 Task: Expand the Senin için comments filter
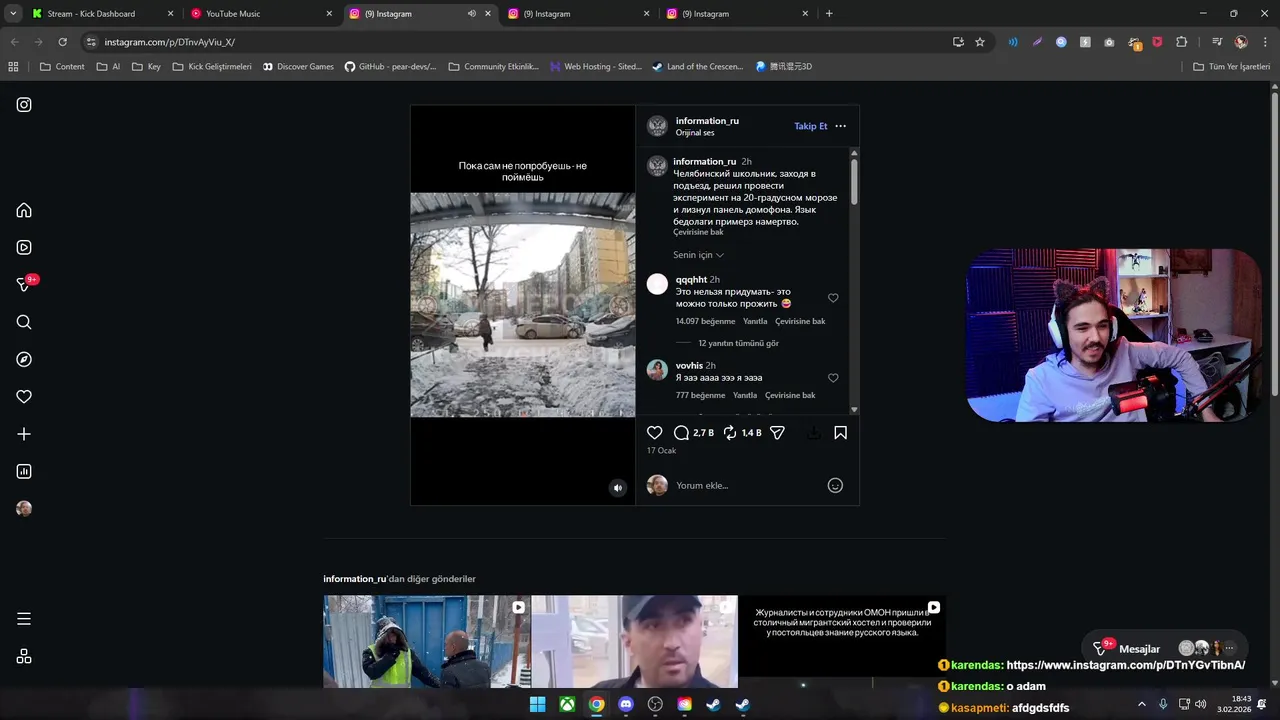coord(698,255)
